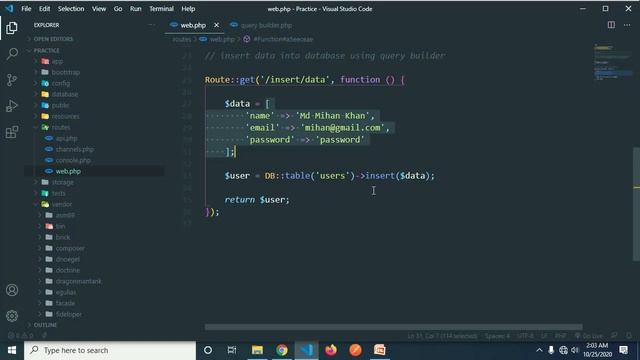Viewport: 640px width, 360px height.
Task: Click Cortana circle icon on taskbar
Action: point(208,350)
